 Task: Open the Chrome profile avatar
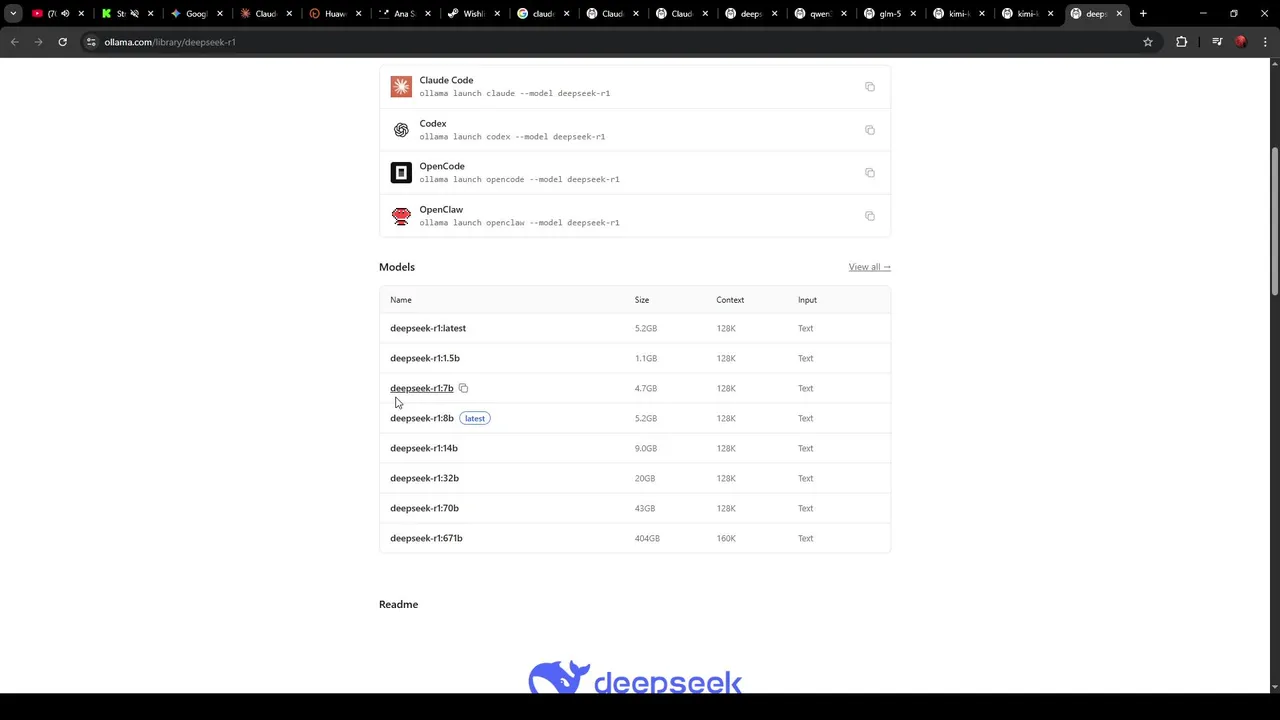click(x=1241, y=42)
